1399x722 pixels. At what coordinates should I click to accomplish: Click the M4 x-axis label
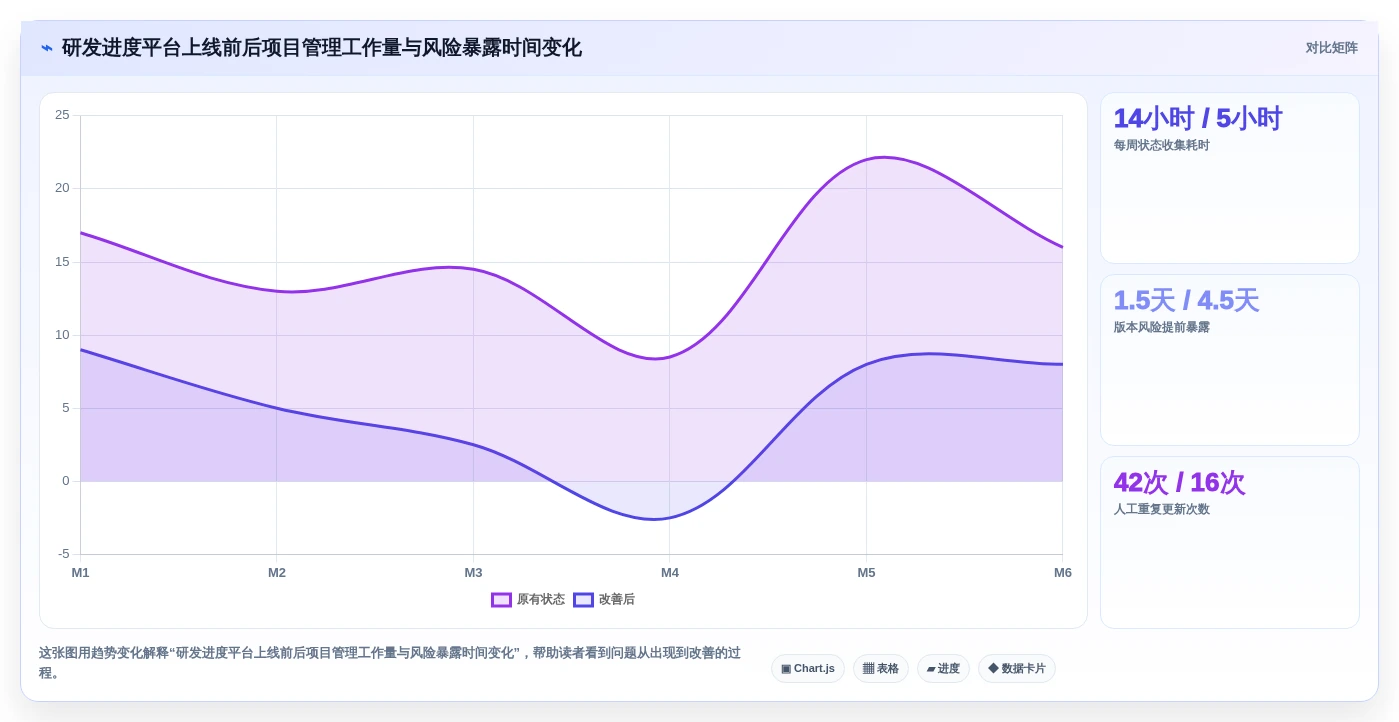(x=670, y=573)
